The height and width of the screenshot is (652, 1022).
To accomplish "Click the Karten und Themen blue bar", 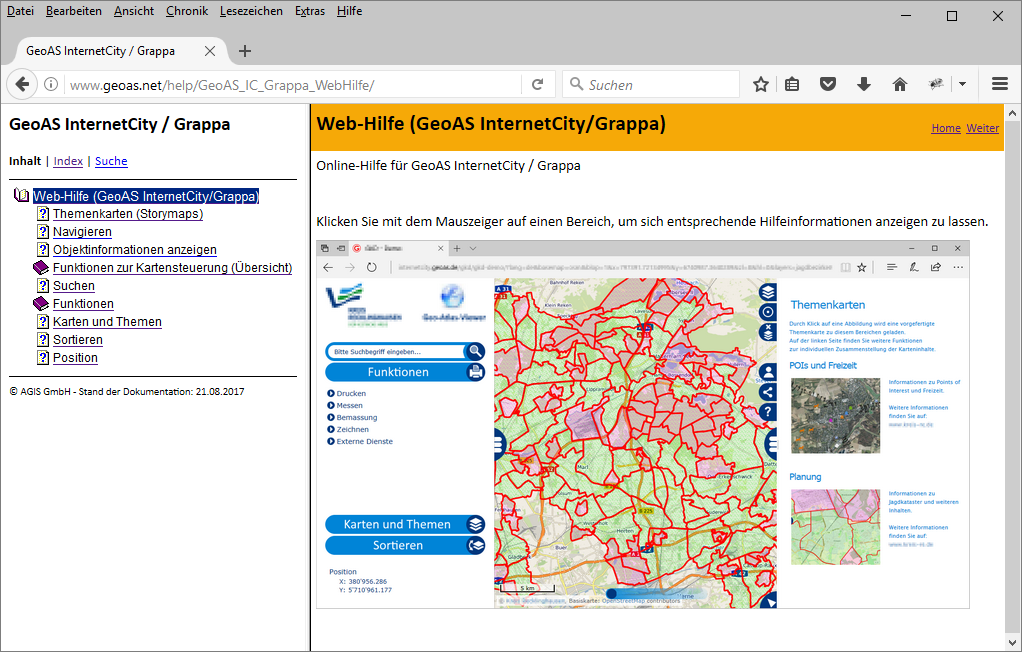I will (397, 524).
